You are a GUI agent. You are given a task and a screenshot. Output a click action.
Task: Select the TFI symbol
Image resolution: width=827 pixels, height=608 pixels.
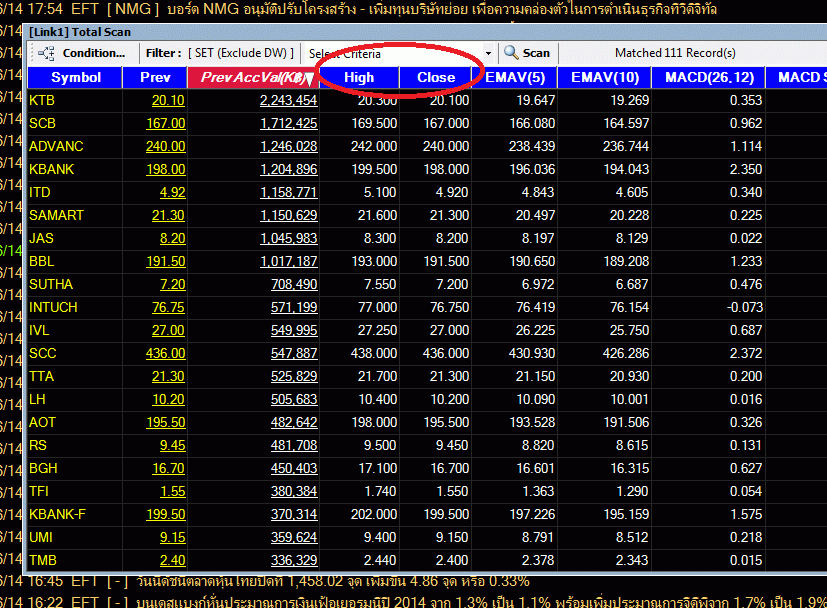tap(39, 491)
